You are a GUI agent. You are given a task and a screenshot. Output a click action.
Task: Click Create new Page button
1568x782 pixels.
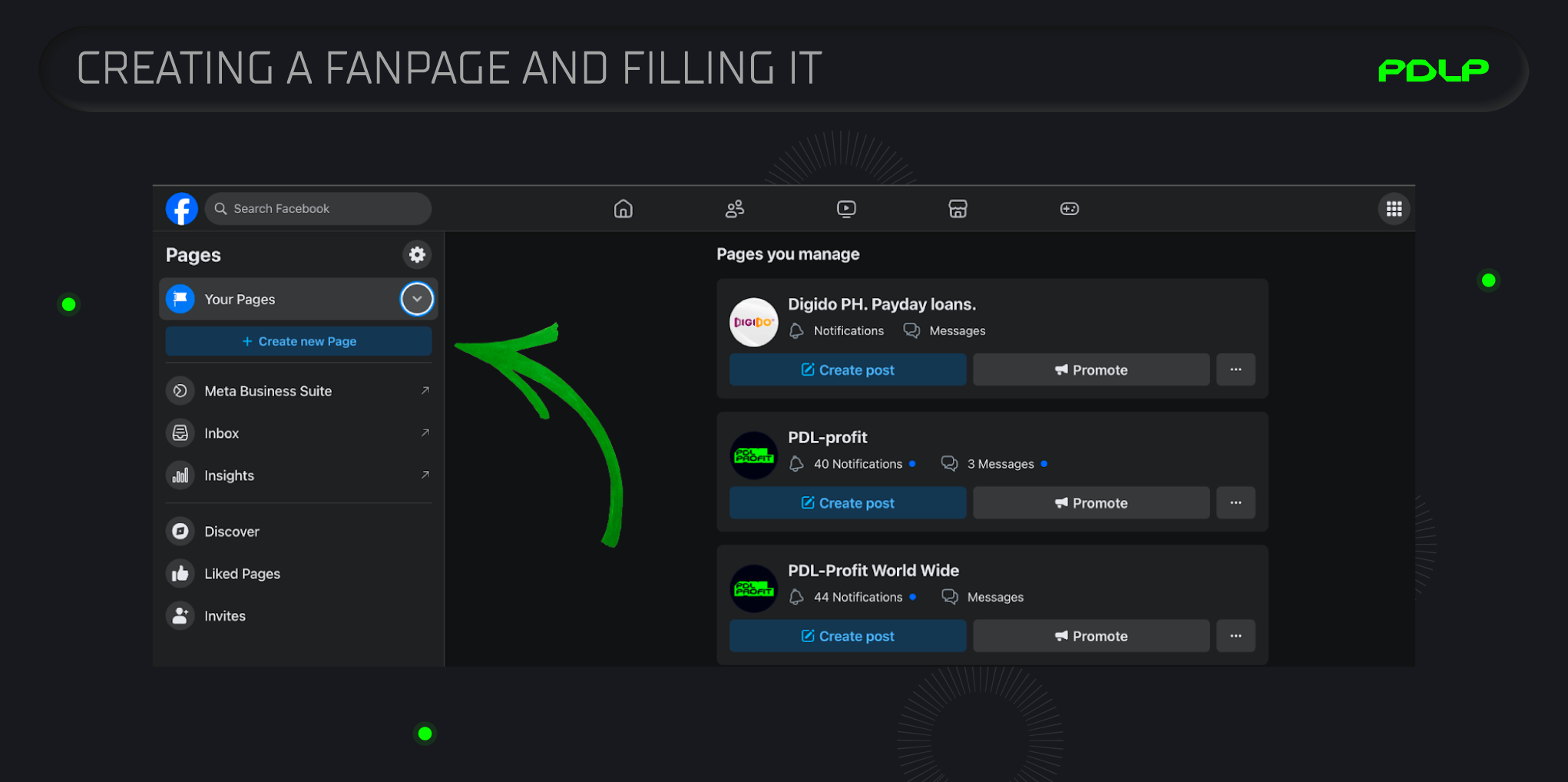(x=299, y=341)
